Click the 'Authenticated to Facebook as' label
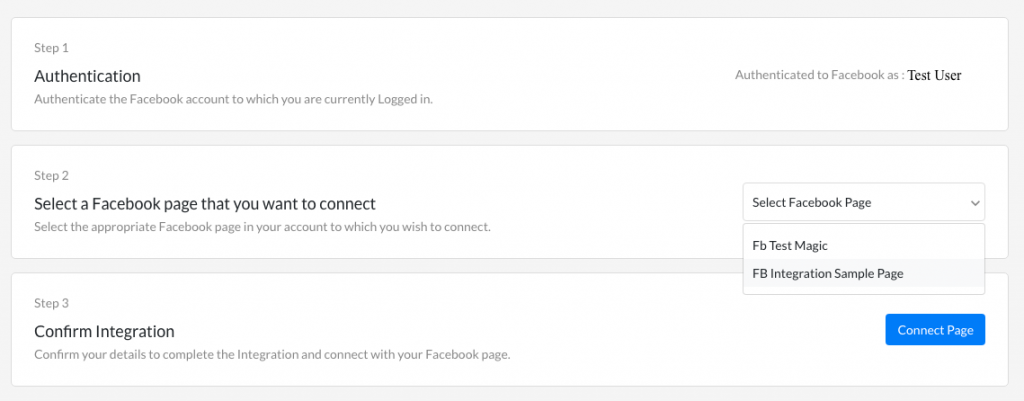This screenshot has width=1024, height=401. tap(820, 75)
